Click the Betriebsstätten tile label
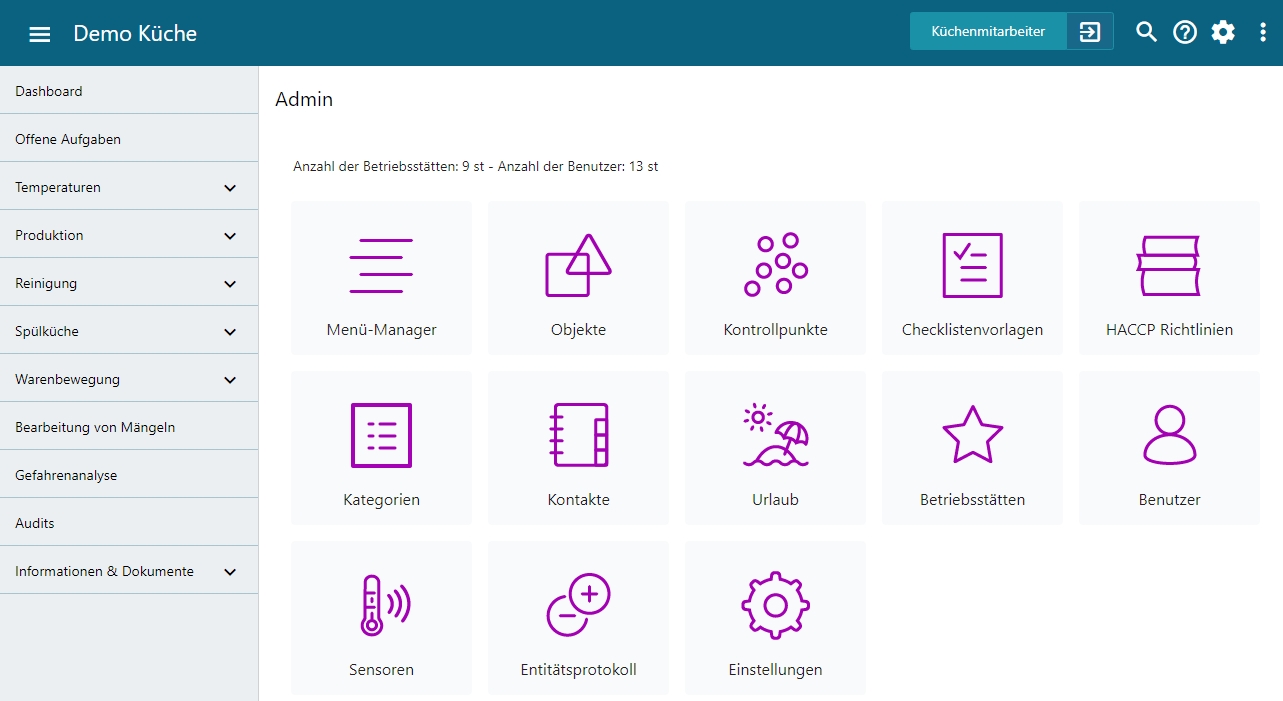The width and height of the screenshot is (1283, 701). click(972, 500)
